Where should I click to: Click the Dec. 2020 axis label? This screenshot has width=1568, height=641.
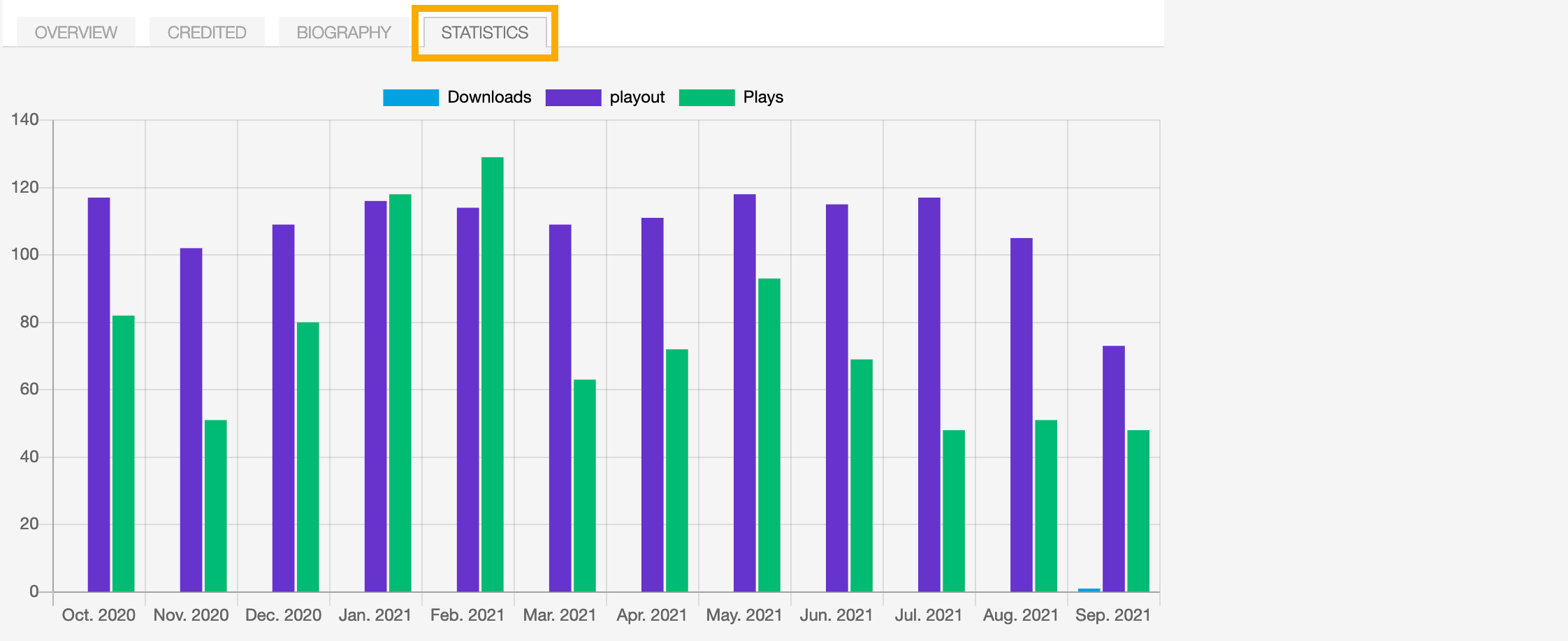point(283,615)
